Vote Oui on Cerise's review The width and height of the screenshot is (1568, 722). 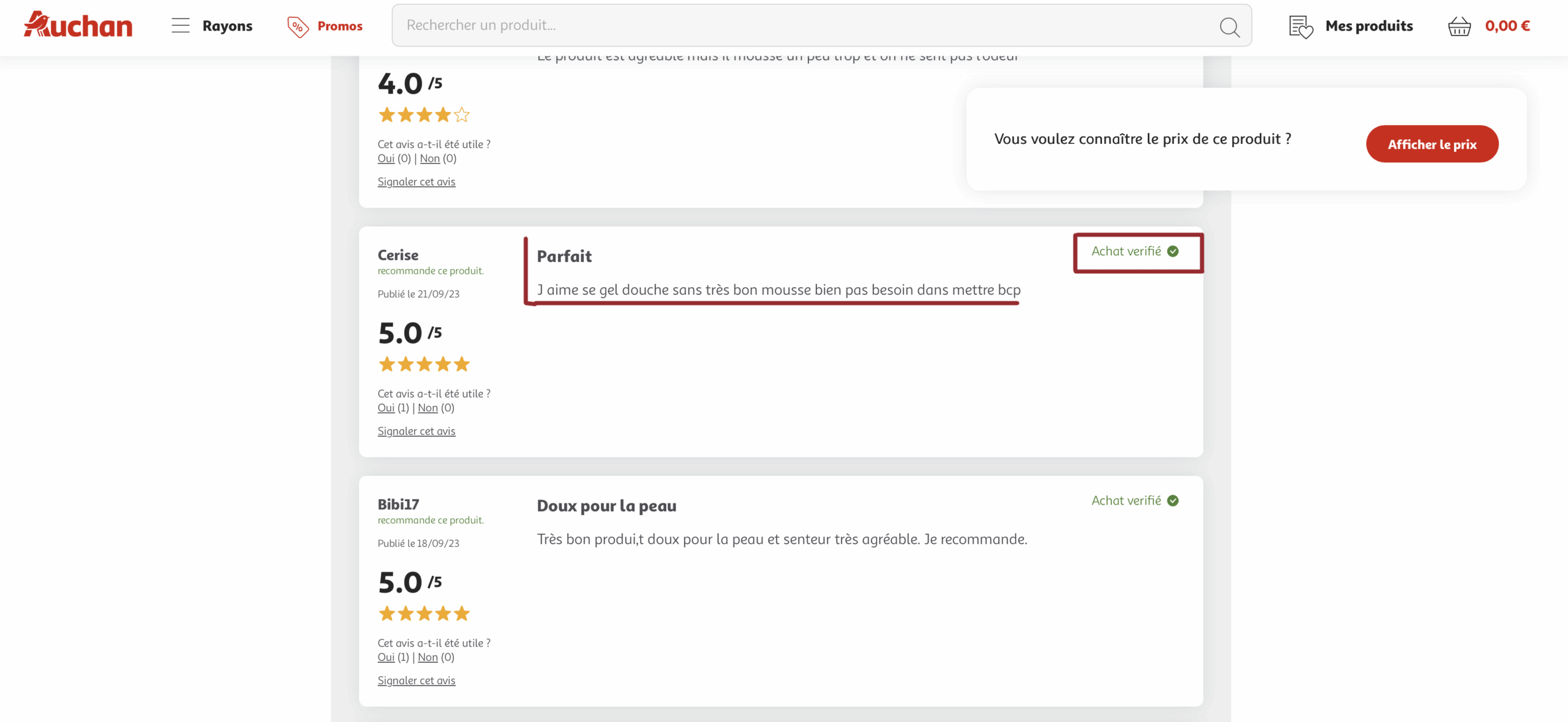[386, 408]
